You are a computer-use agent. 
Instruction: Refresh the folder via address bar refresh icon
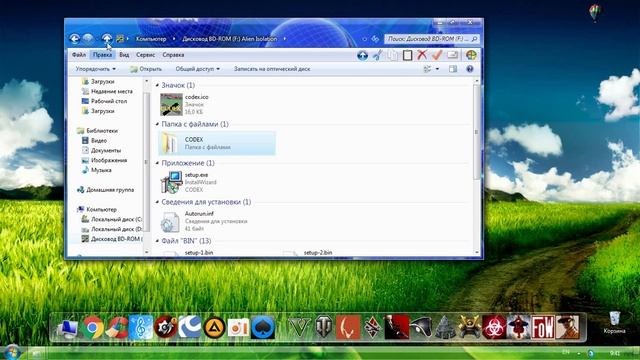375,39
